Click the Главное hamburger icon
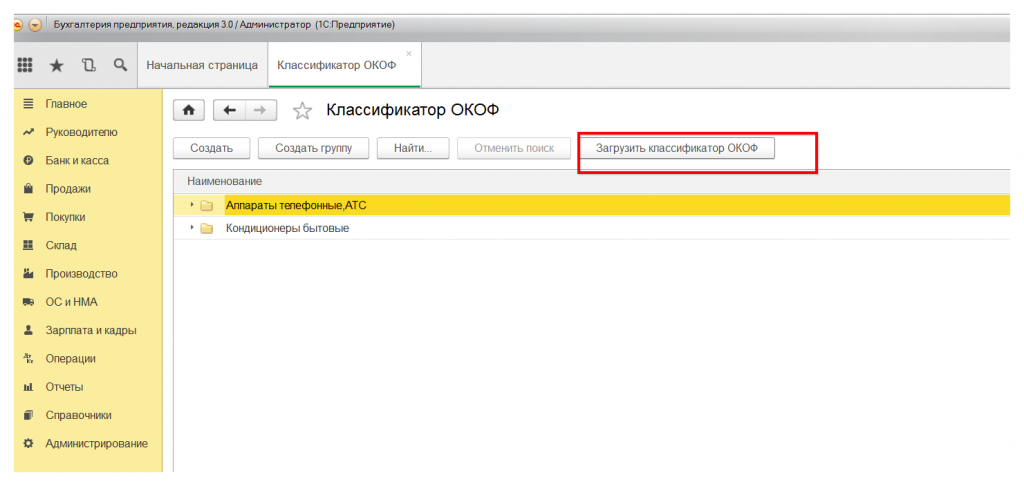 [28, 104]
